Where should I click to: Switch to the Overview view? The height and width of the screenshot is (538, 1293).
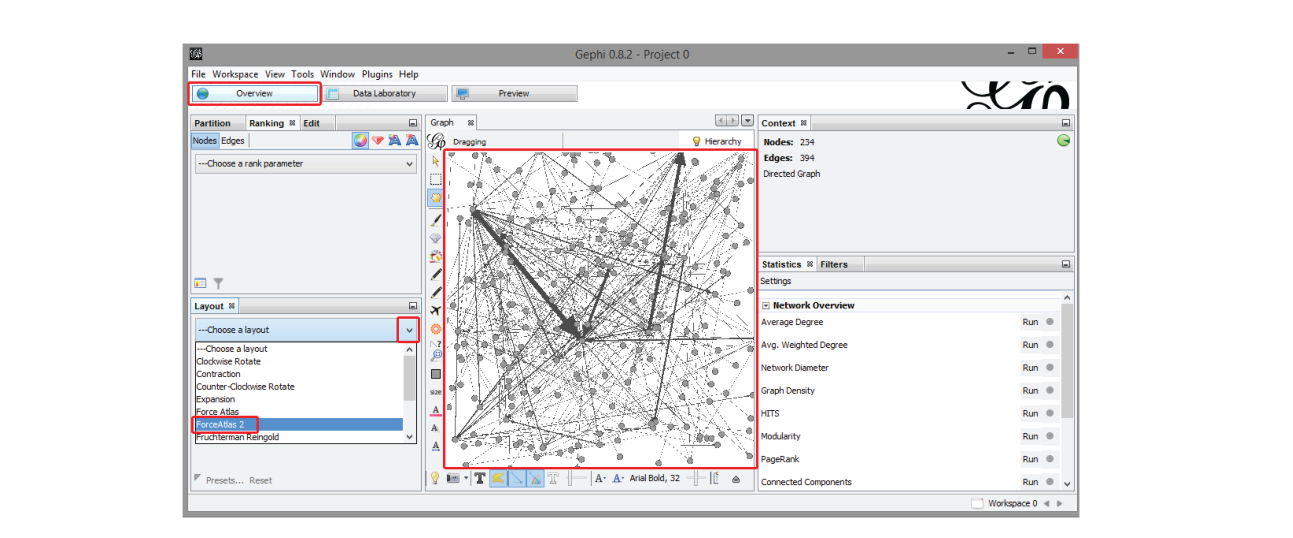point(254,93)
